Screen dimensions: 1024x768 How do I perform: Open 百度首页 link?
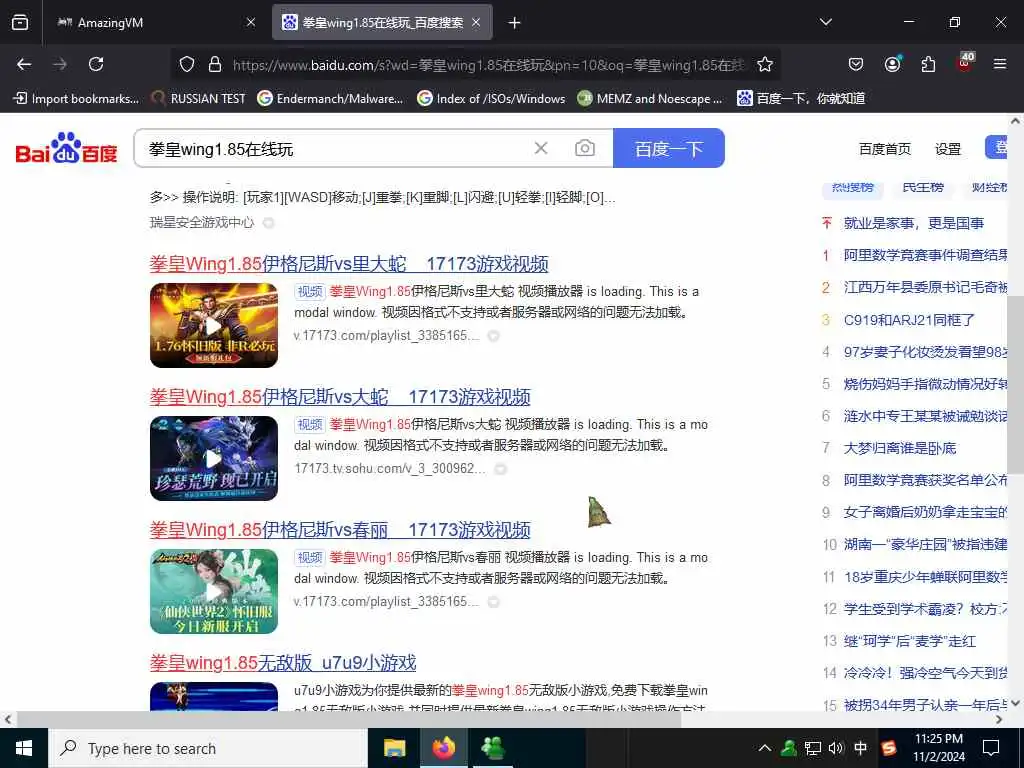884,149
